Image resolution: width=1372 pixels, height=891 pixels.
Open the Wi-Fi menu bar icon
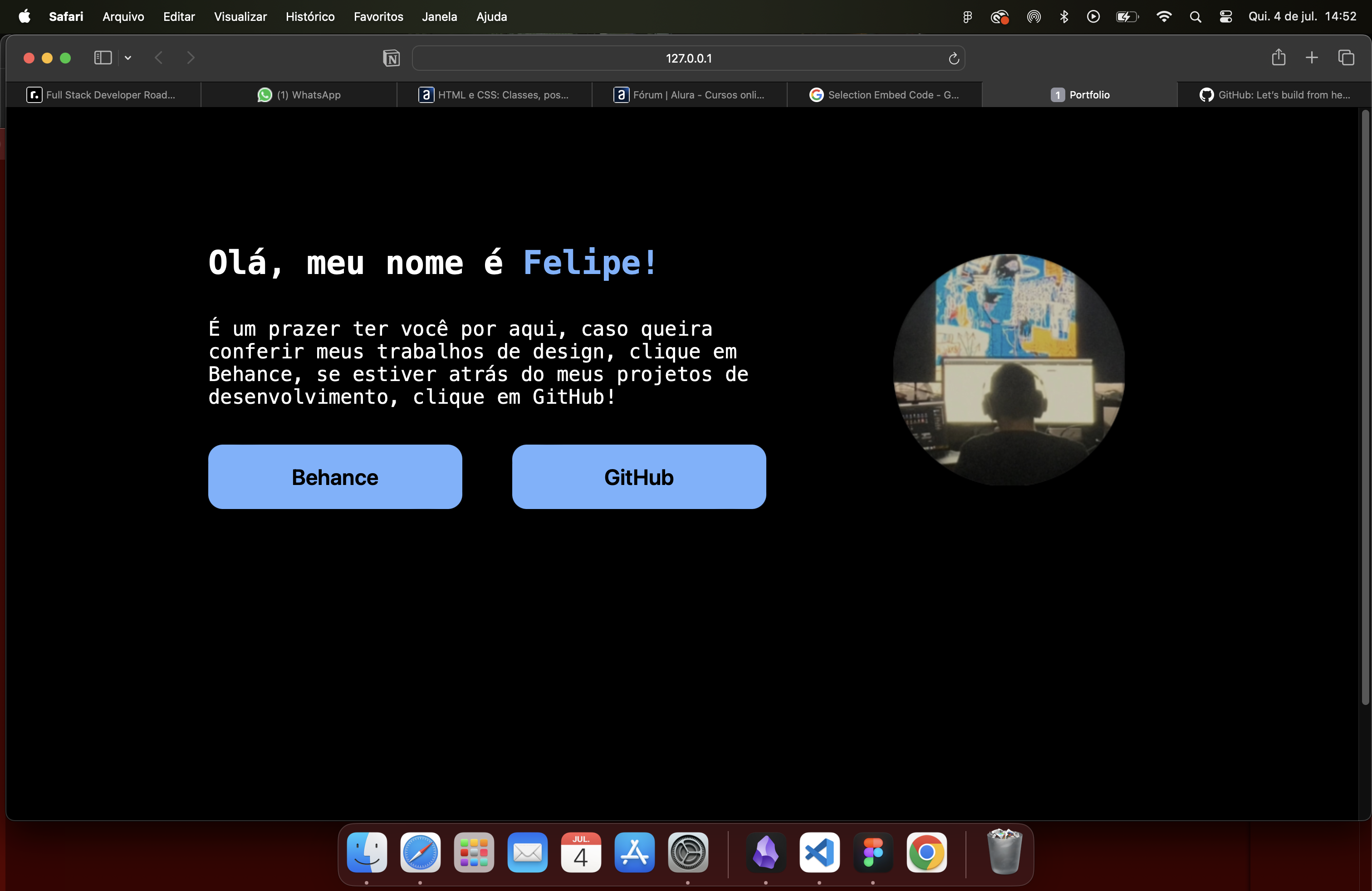point(1164,17)
